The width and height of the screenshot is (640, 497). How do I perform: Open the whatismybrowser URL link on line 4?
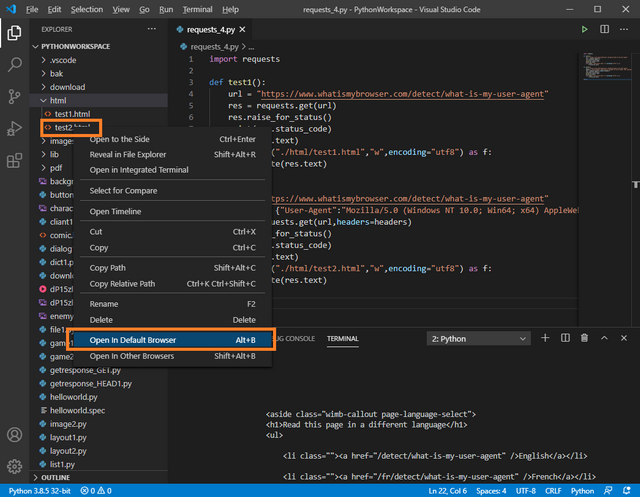coord(402,94)
